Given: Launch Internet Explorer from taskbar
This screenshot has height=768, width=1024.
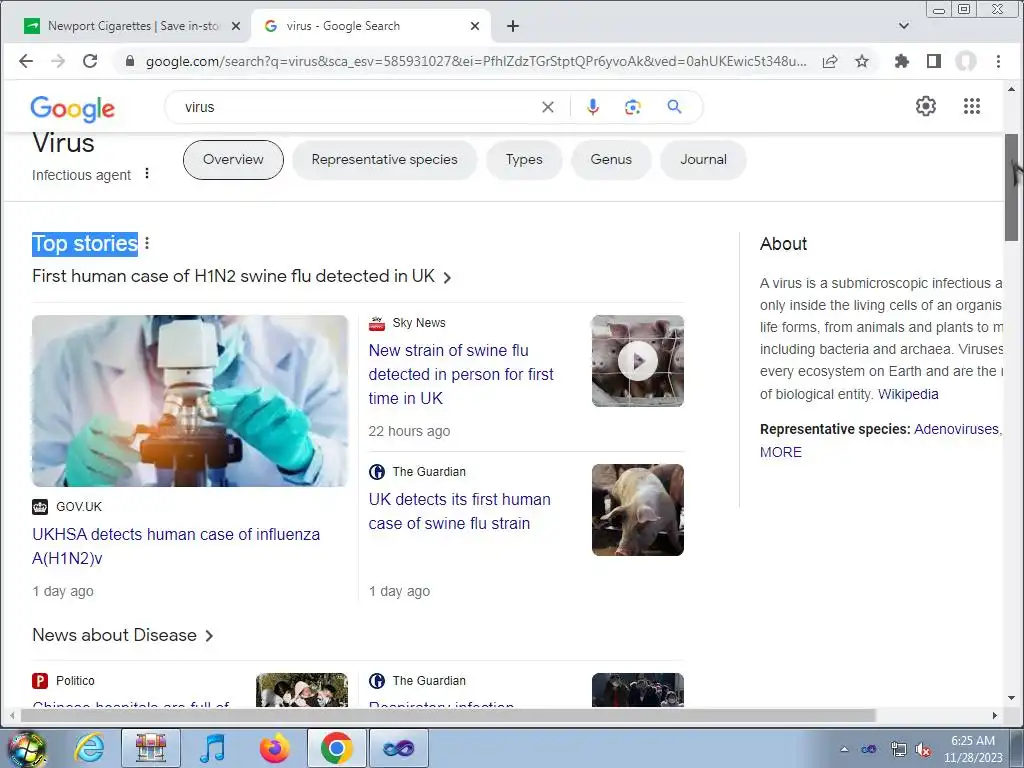Looking at the screenshot, I should tap(89, 748).
